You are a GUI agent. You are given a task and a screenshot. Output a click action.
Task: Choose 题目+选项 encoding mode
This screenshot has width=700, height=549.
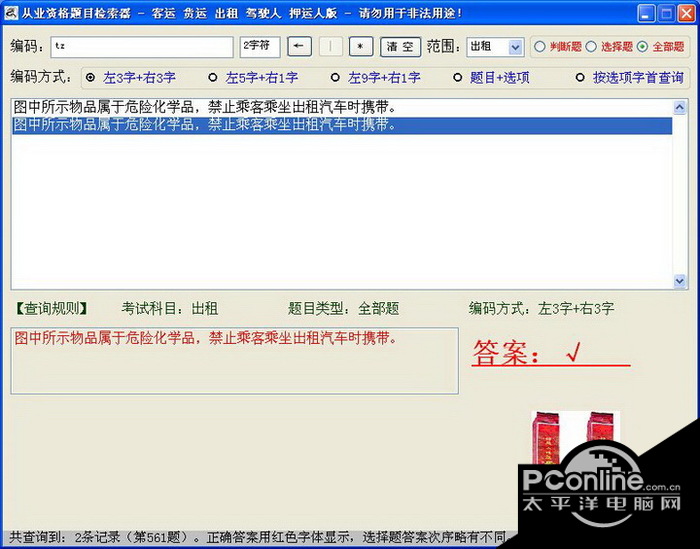tap(457, 78)
